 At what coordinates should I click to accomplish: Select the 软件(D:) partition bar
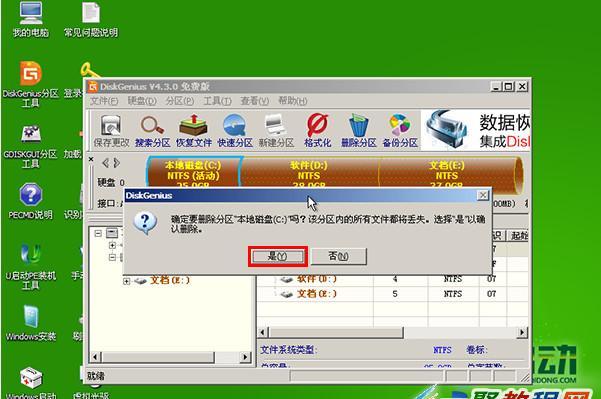(x=309, y=172)
